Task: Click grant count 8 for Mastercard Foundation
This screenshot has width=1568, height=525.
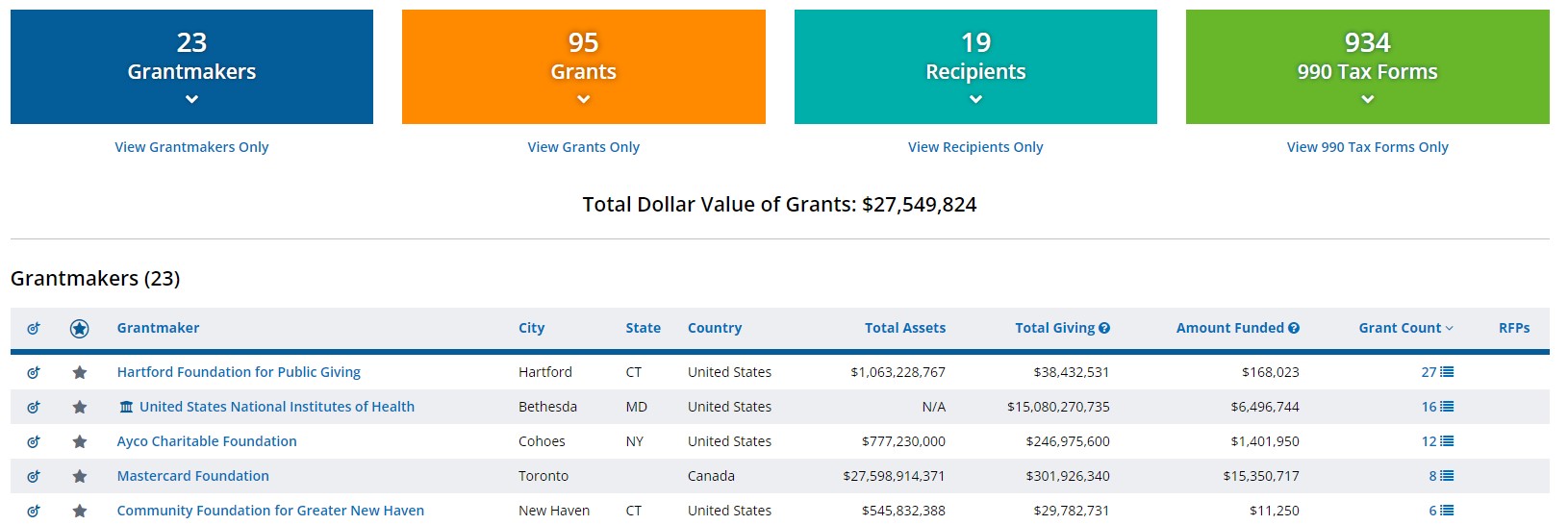Action: pyautogui.click(x=1432, y=476)
